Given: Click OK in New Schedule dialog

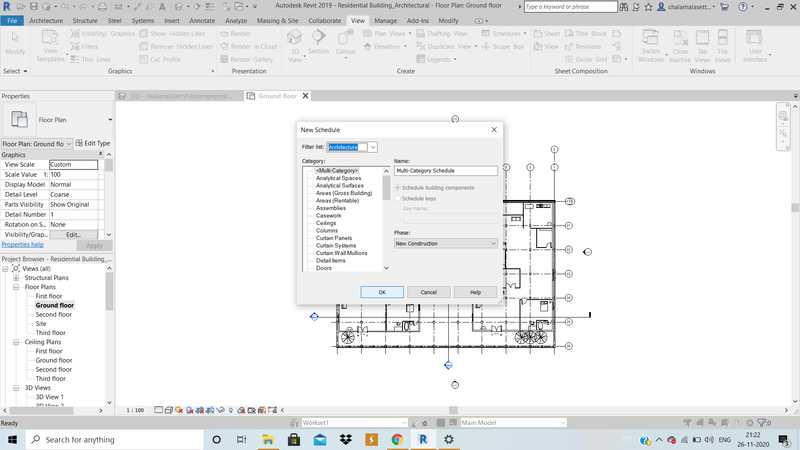Looking at the screenshot, I should coord(382,292).
